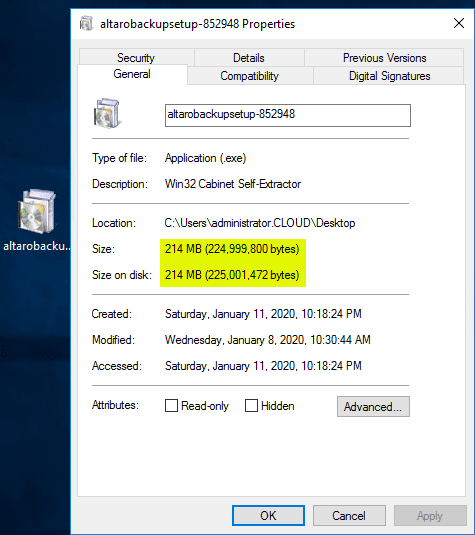Viewport: 475px width, 535px height.
Task: Enable the Read-only checkbox
Action: click(x=171, y=406)
